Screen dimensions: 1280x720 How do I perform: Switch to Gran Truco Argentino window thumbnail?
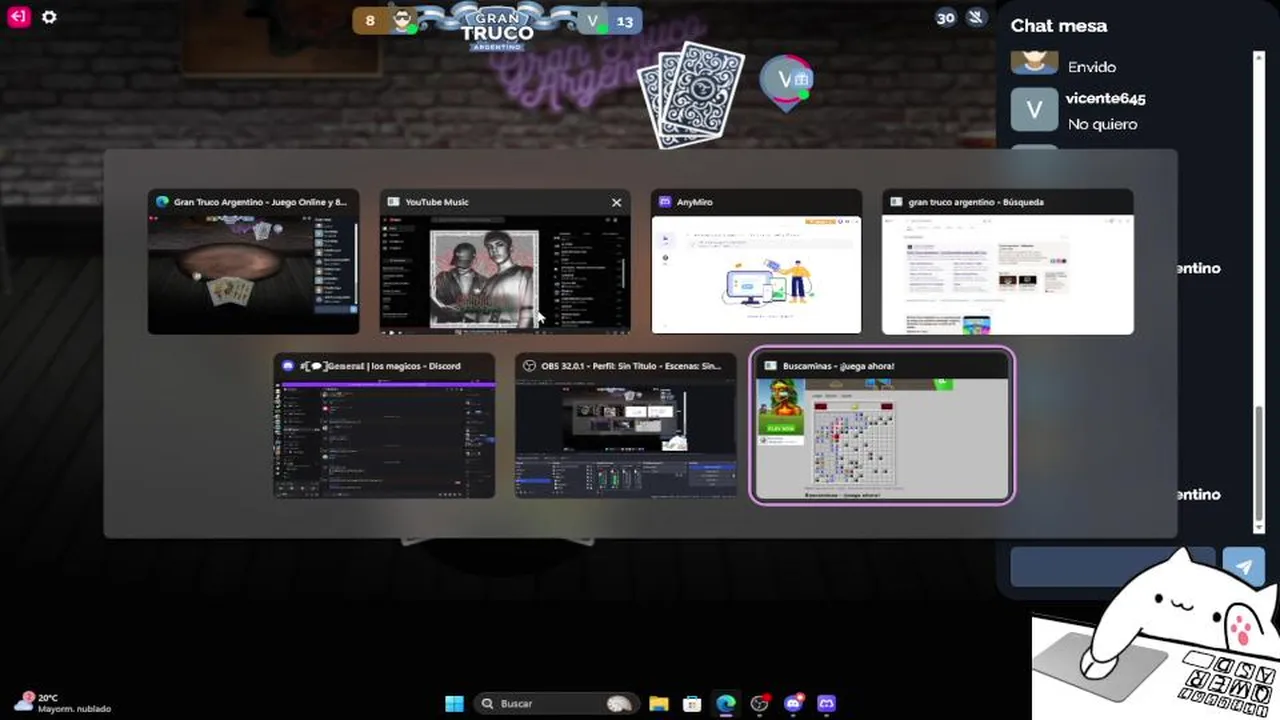coord(253,262)
